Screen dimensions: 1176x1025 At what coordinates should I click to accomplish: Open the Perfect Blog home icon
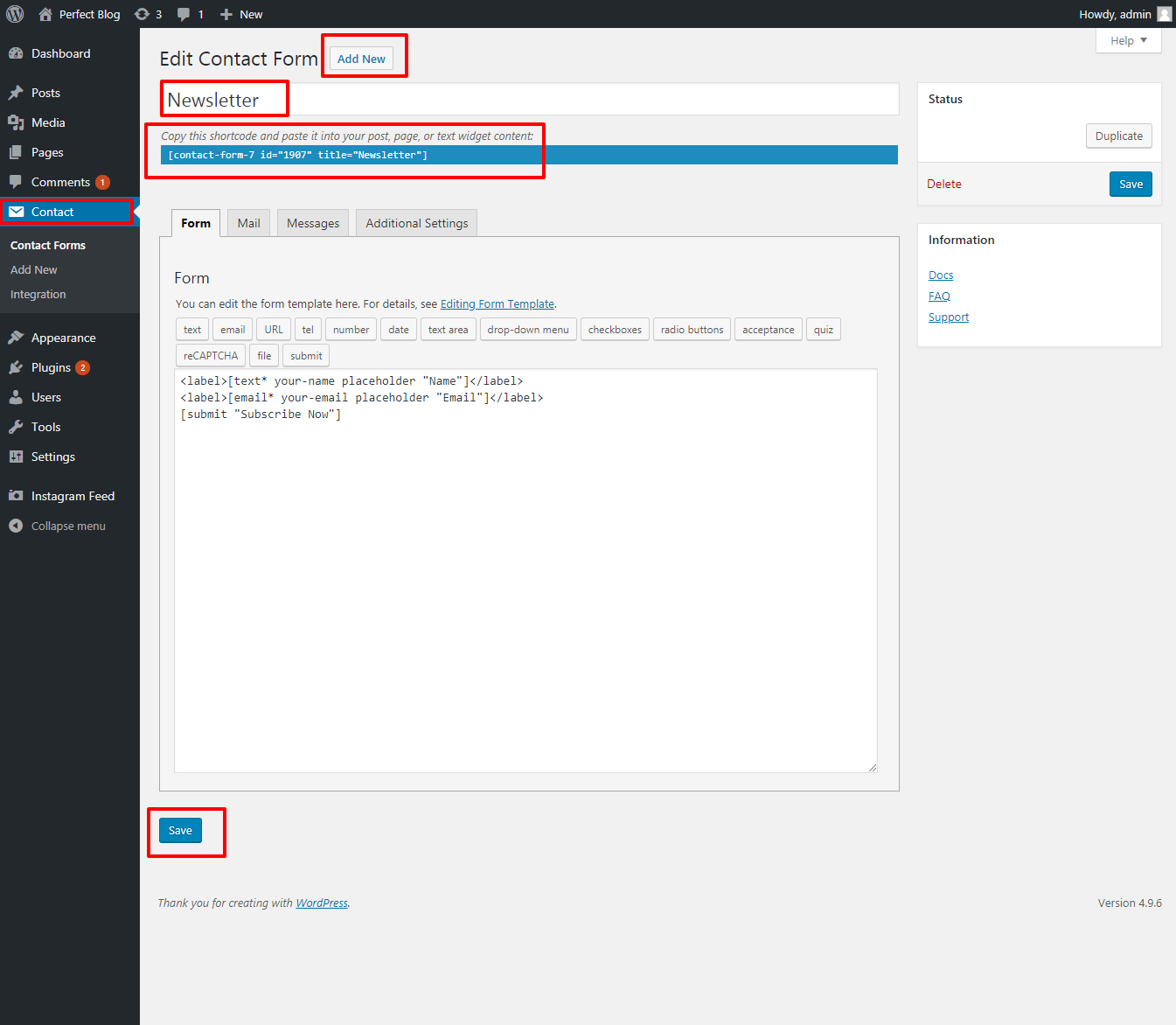click(45, 14)
